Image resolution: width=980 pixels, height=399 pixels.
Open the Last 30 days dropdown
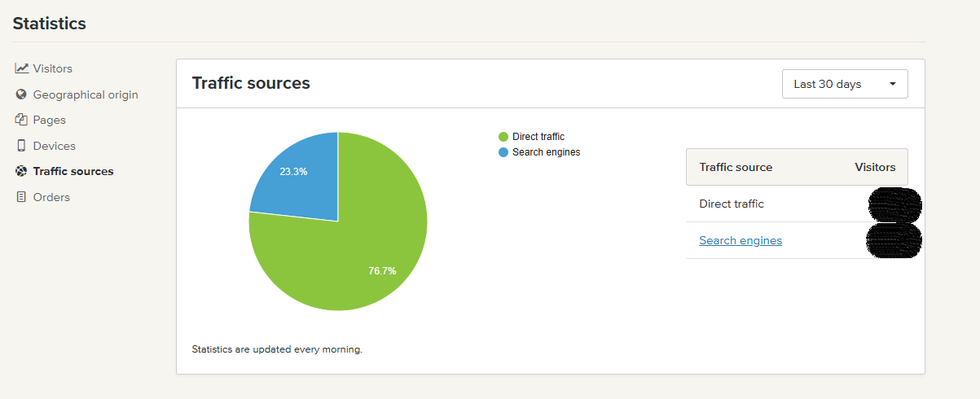coord(845,84)
